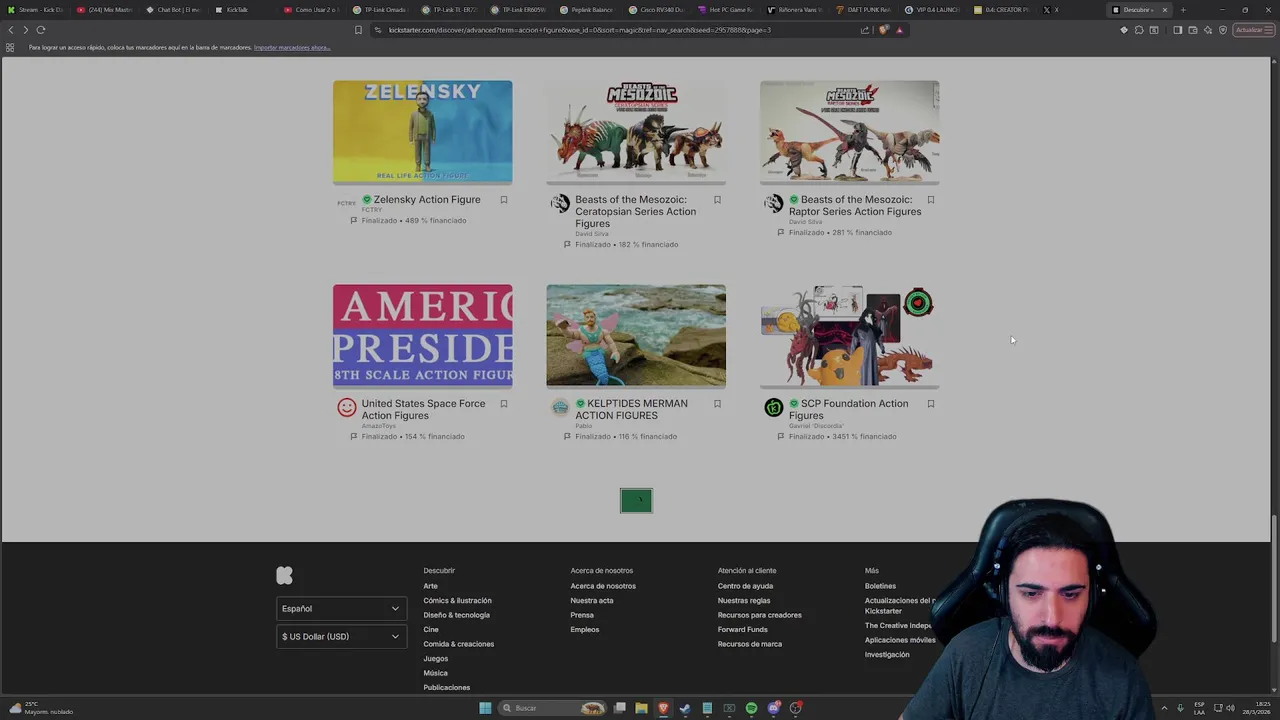Switch to Hot PC Game tab
The height and width of the screenshot is (720, 1280).
725,10
